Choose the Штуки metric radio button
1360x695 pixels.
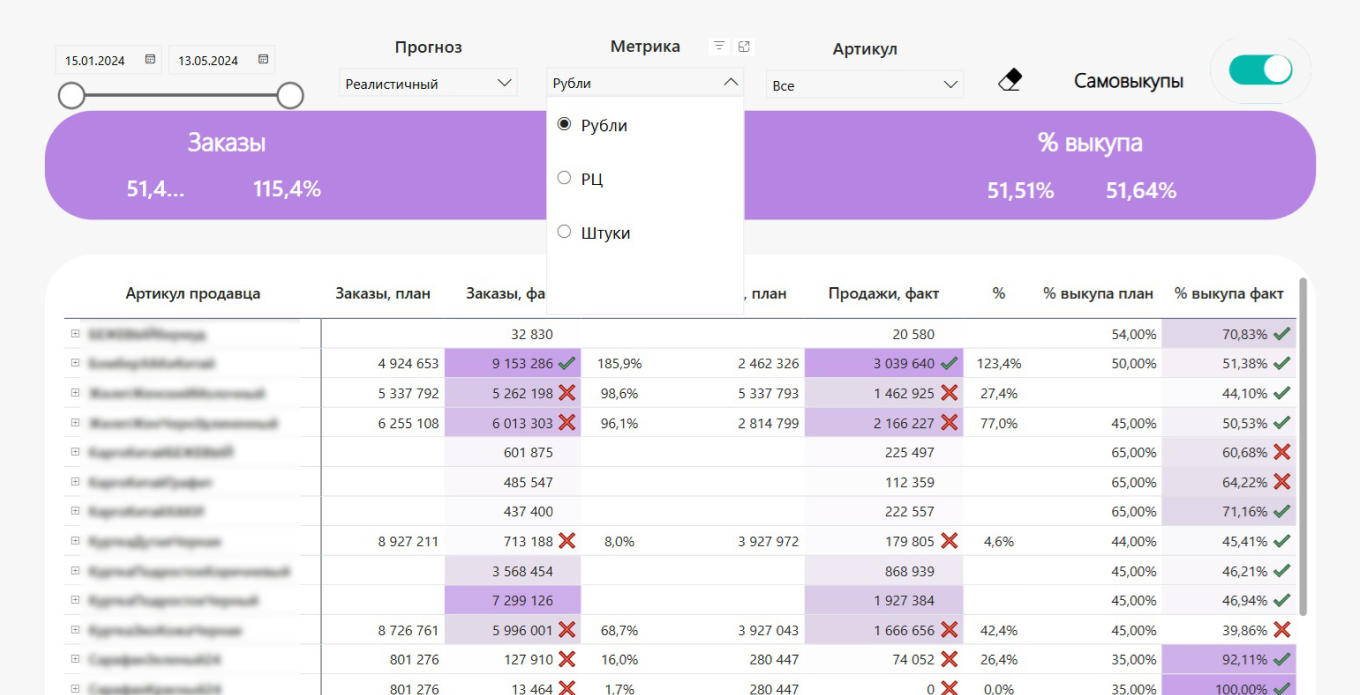[x=564, y=232]
